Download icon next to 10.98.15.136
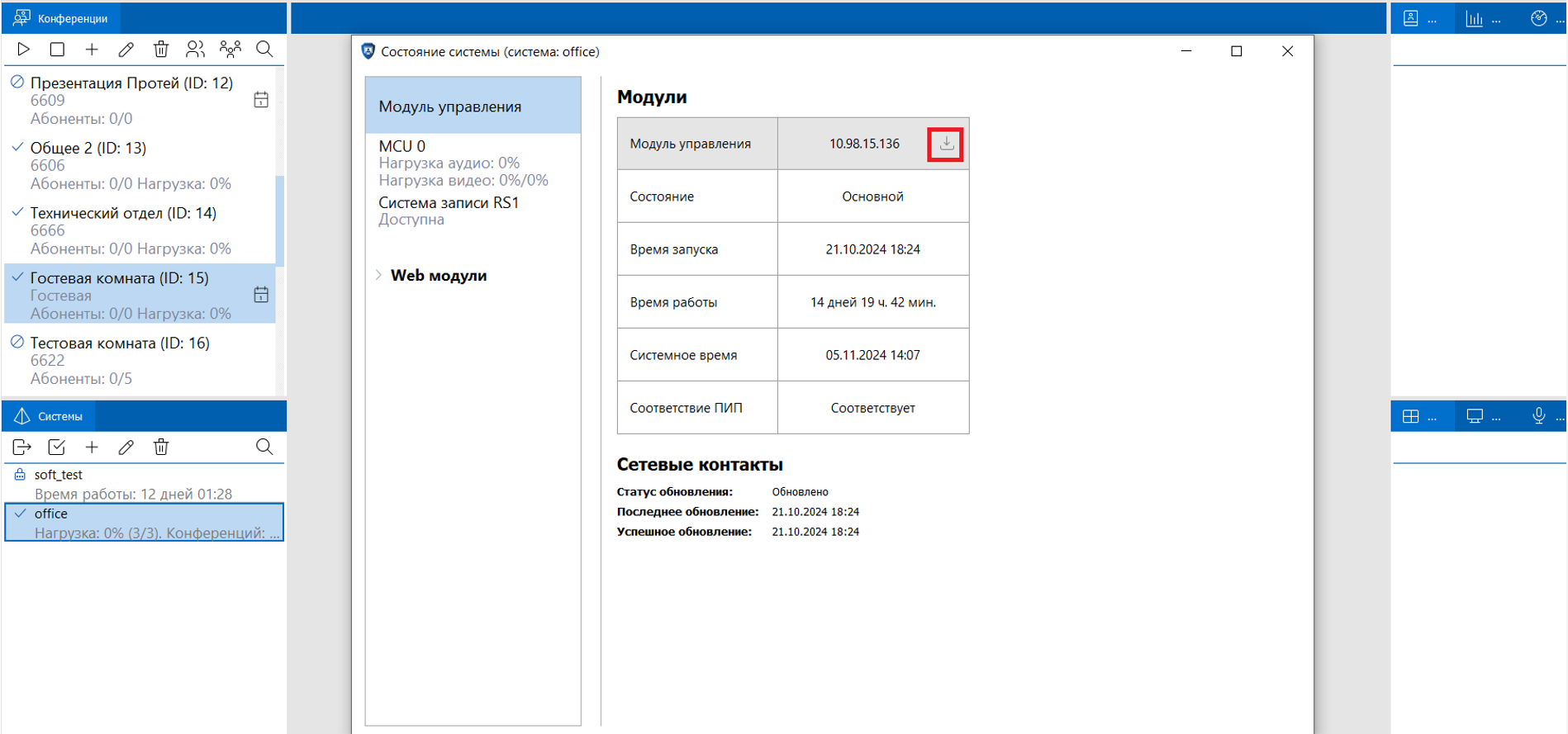Viewport: 1568px width, 734px height. tap(947, 144)
